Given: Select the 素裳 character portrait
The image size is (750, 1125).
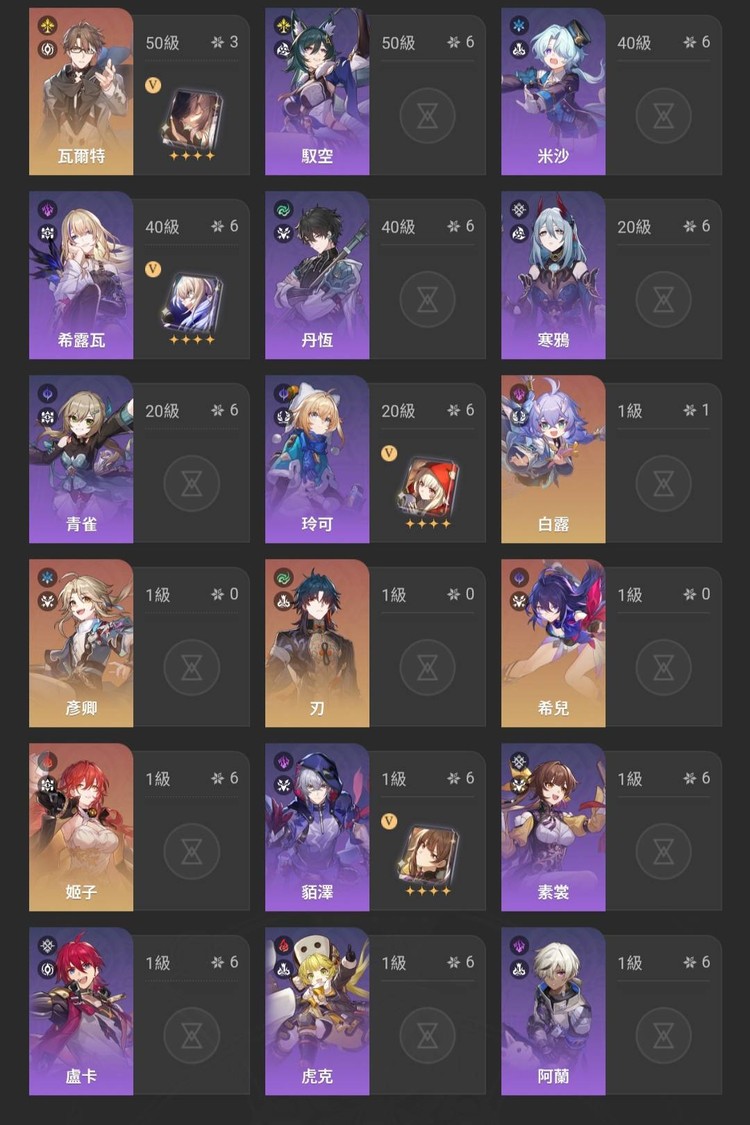Looking at the screenshot, I should pos(553,827).
